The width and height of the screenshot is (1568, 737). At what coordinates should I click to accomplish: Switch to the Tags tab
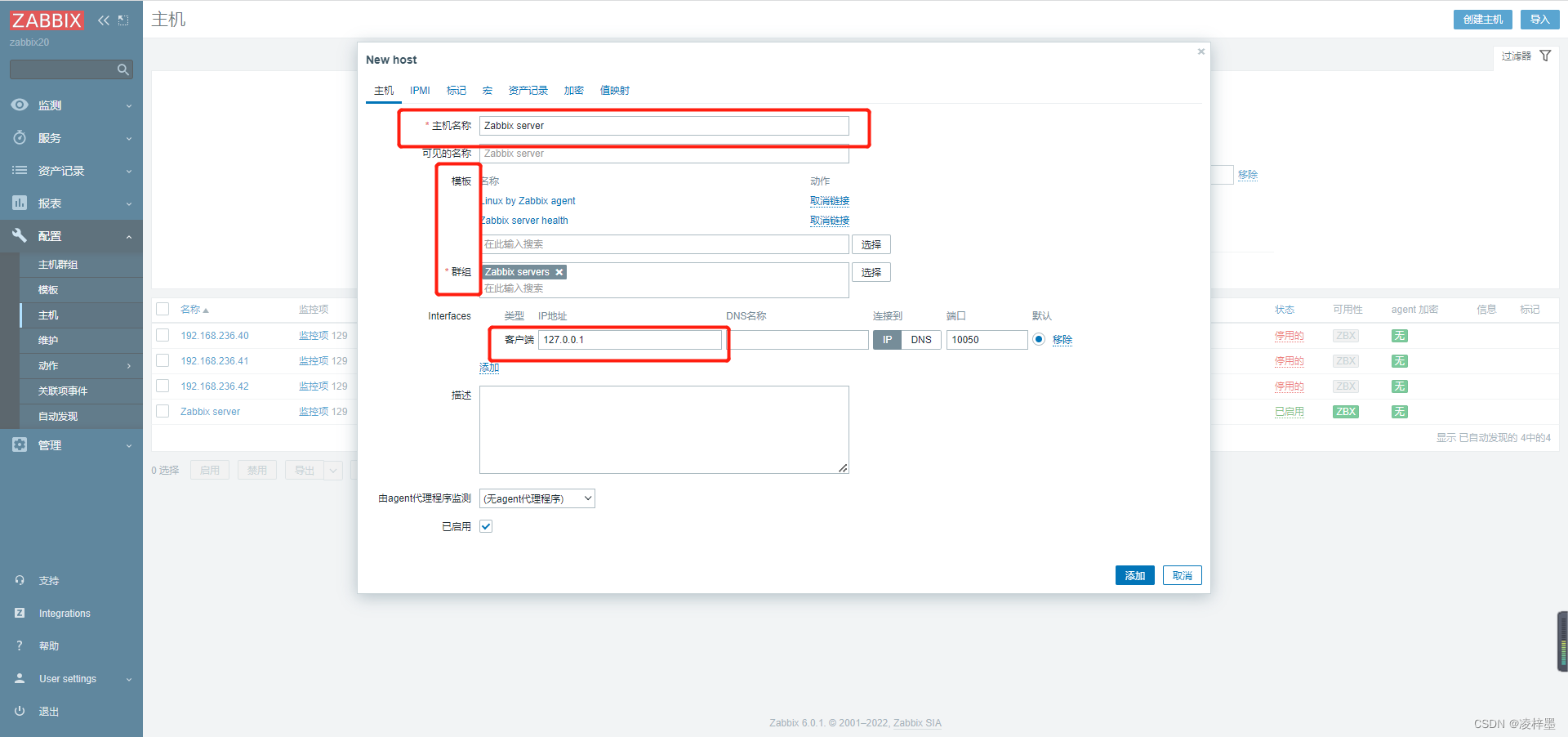(457, 91)
